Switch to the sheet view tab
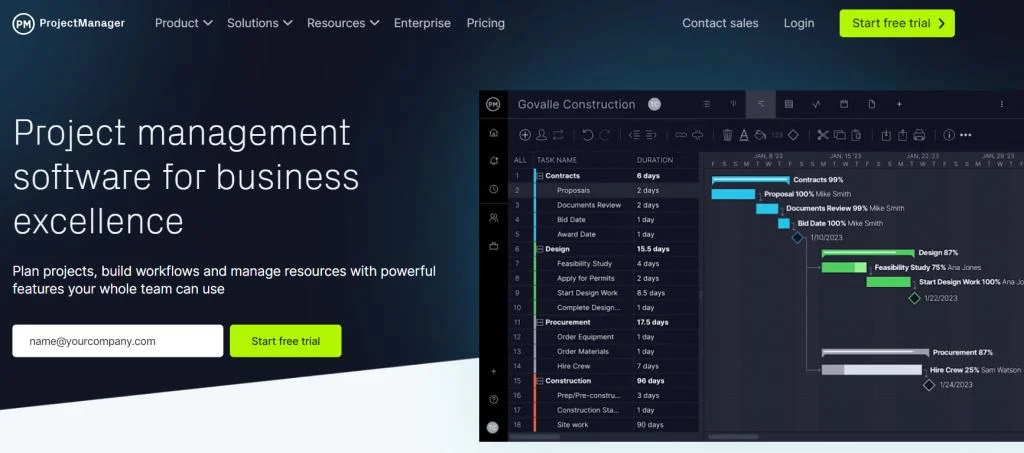Screen dimensions: 1024x453 (788, 104)
